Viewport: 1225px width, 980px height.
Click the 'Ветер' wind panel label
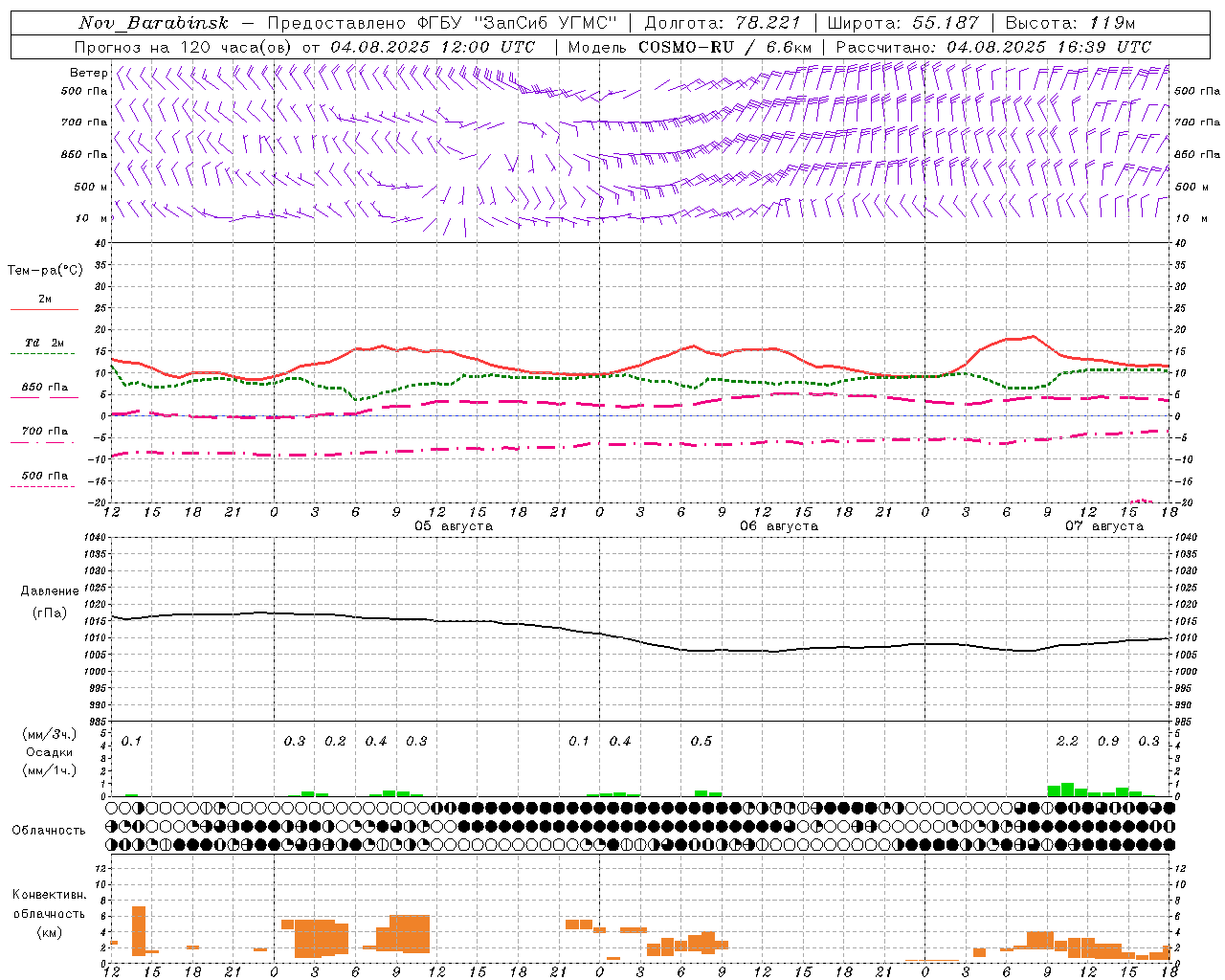[x=88, y=73]
